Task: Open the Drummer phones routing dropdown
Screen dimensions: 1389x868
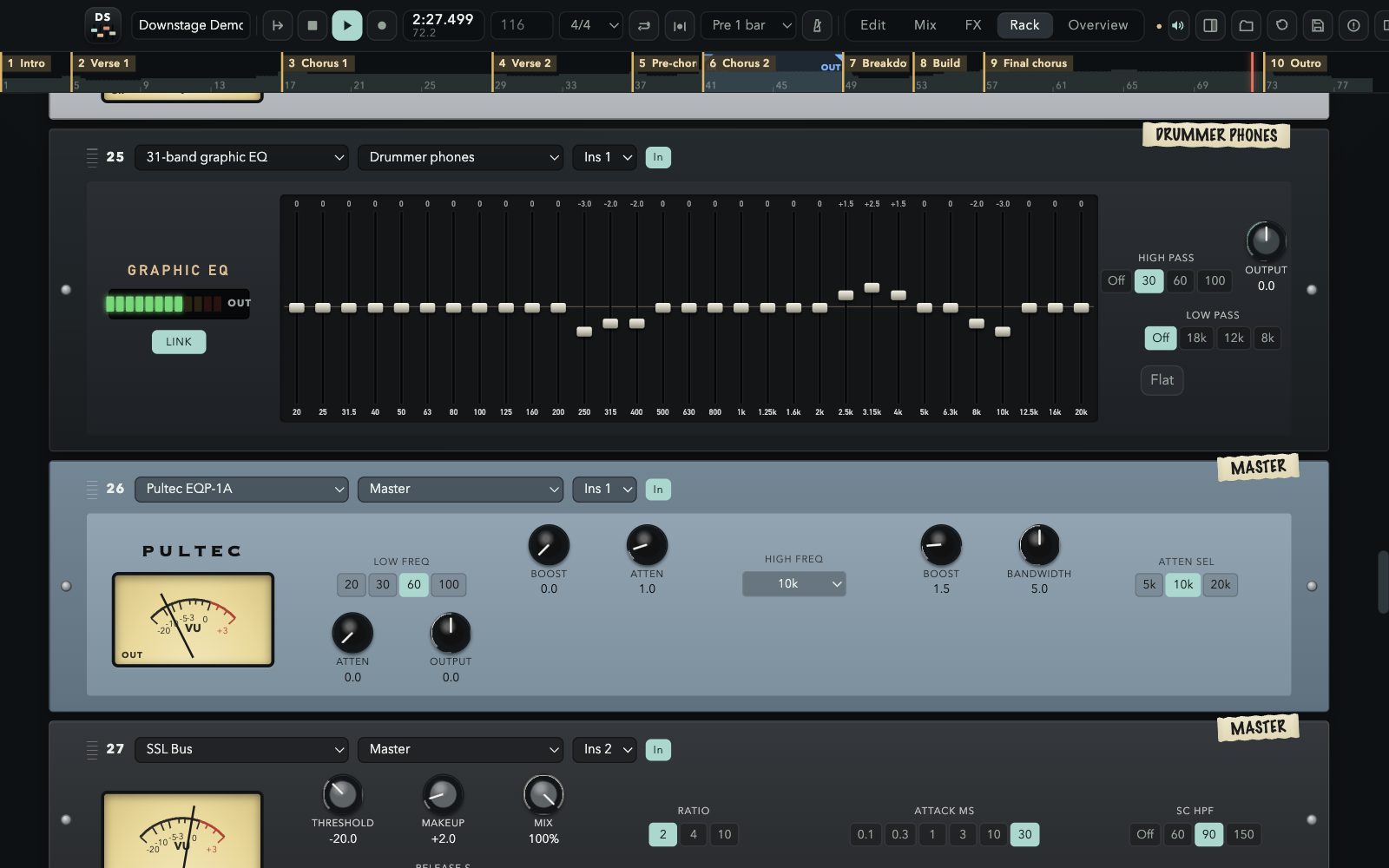Action: (460, 157)
